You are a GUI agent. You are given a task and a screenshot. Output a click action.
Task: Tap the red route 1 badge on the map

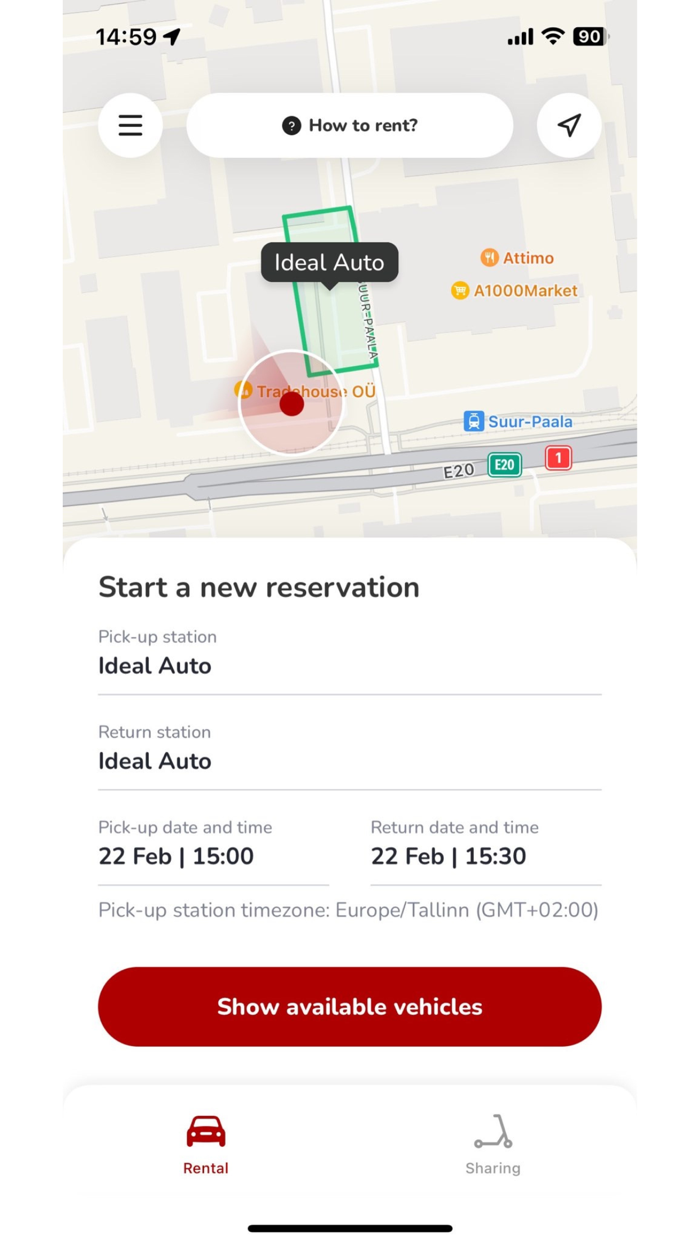[x=557, y=457]
